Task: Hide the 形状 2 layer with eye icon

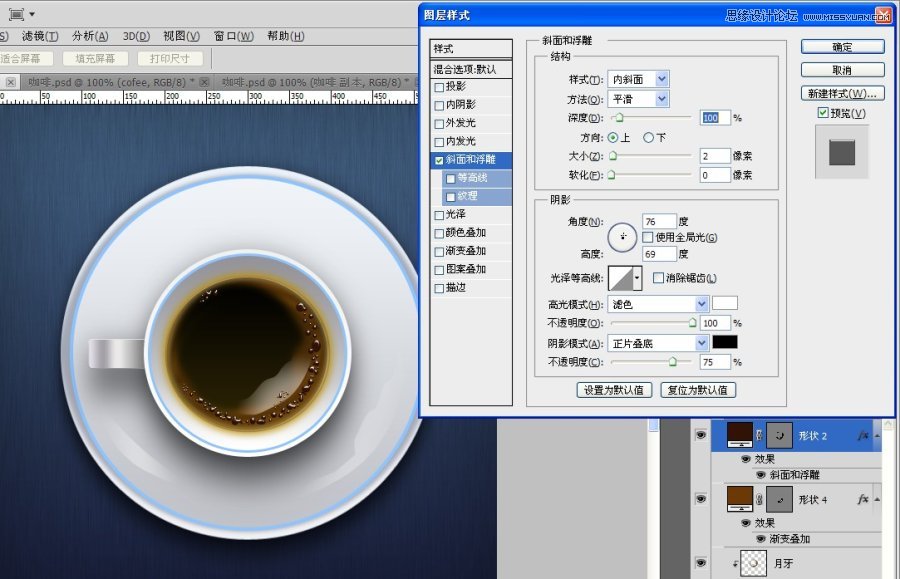Action: tap(700, 436)
